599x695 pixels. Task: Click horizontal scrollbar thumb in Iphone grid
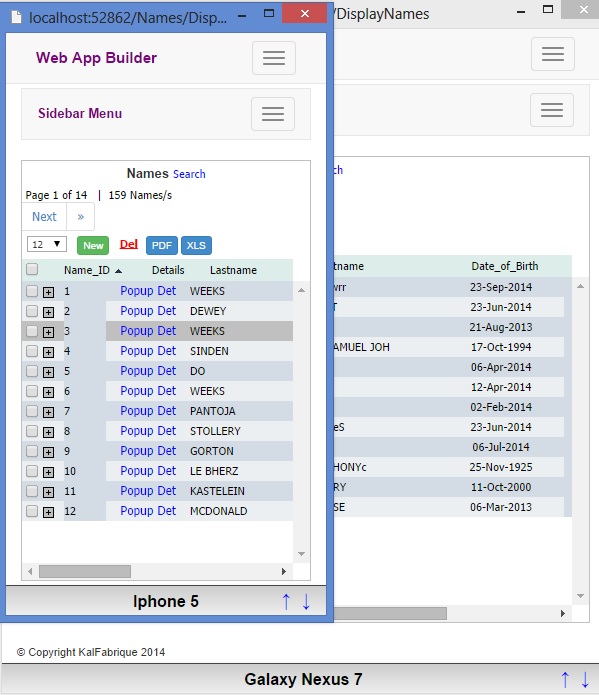[x=85, y=571]
